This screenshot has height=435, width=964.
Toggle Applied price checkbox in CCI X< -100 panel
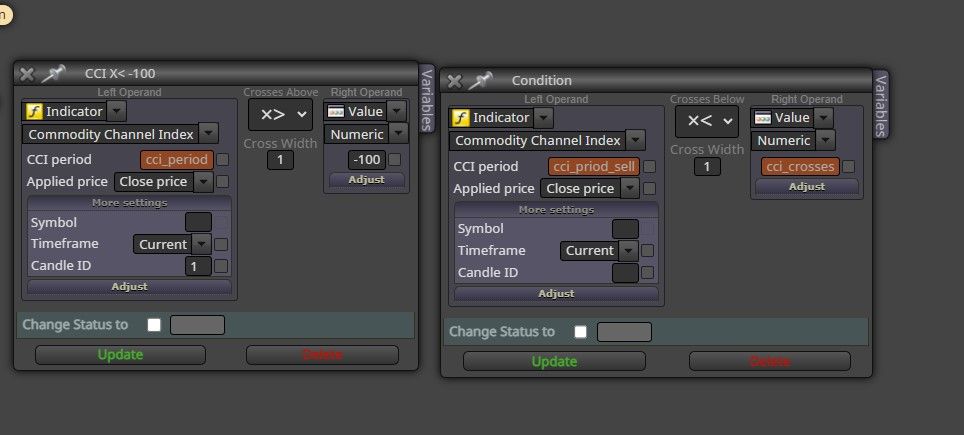pos(223,181)
